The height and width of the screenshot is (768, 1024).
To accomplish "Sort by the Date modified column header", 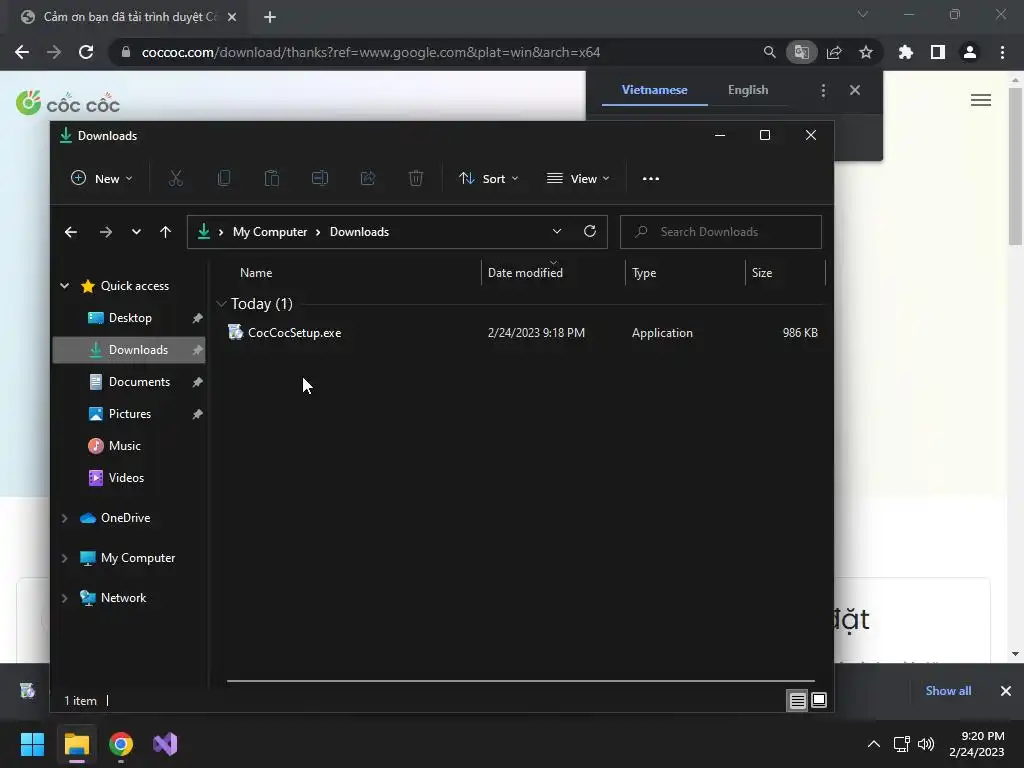I will 525,273.
